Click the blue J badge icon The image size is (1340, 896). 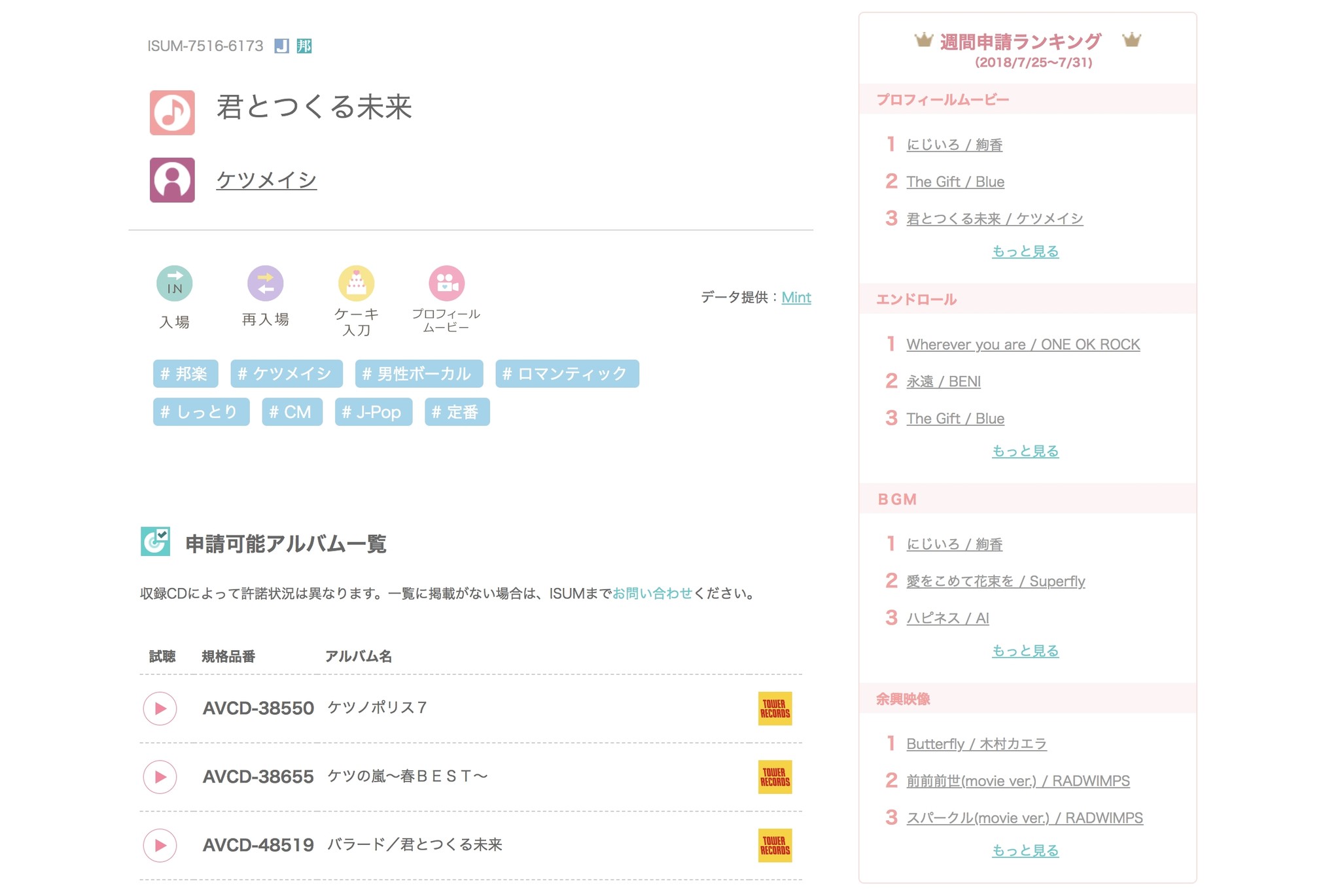pos(281,46)
